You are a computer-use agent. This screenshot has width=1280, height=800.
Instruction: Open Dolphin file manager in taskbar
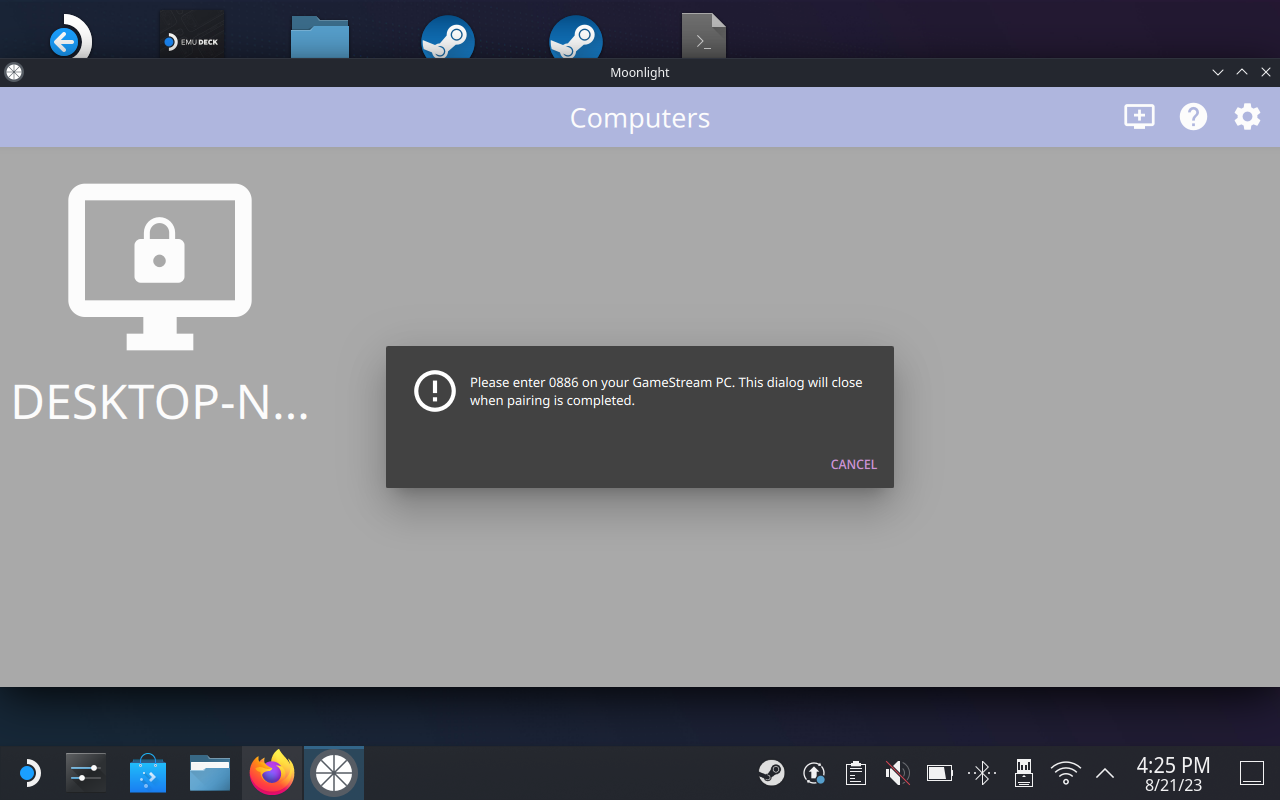[210, 773]
